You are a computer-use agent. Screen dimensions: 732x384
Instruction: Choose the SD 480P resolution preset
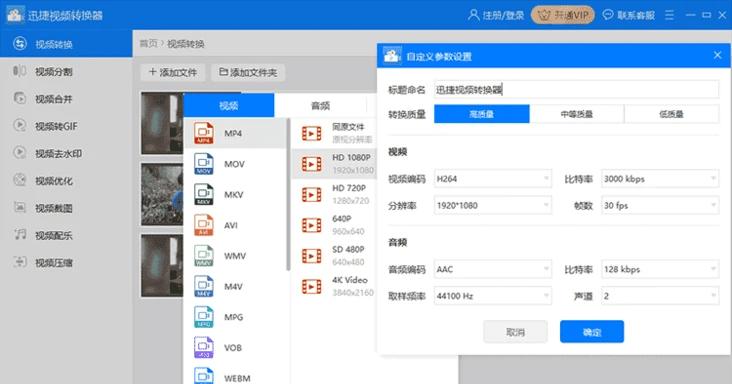click(334, 256)
